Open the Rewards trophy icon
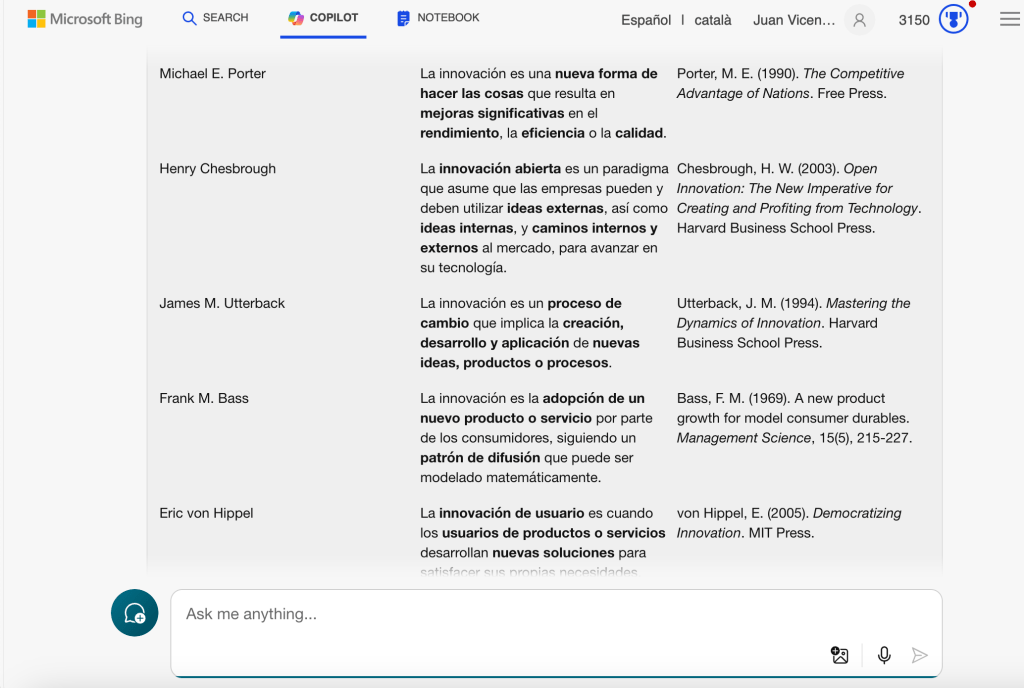 point(954,20)
